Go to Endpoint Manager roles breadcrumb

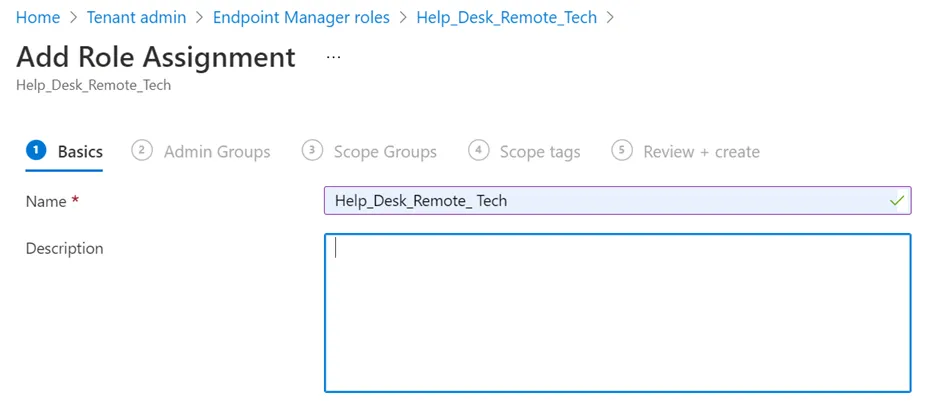pos(301,18)
